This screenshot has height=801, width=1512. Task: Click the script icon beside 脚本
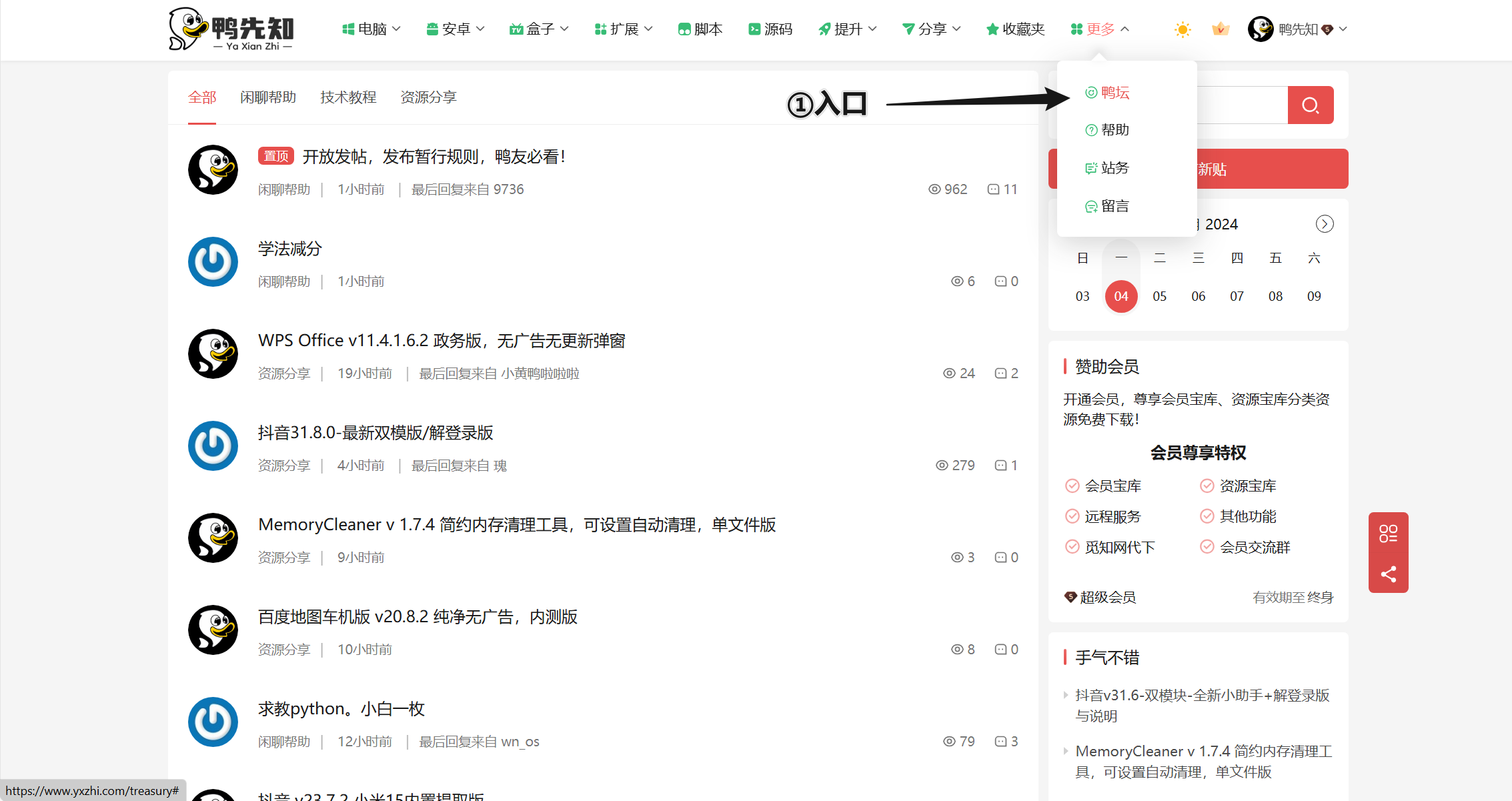[684, 29]
